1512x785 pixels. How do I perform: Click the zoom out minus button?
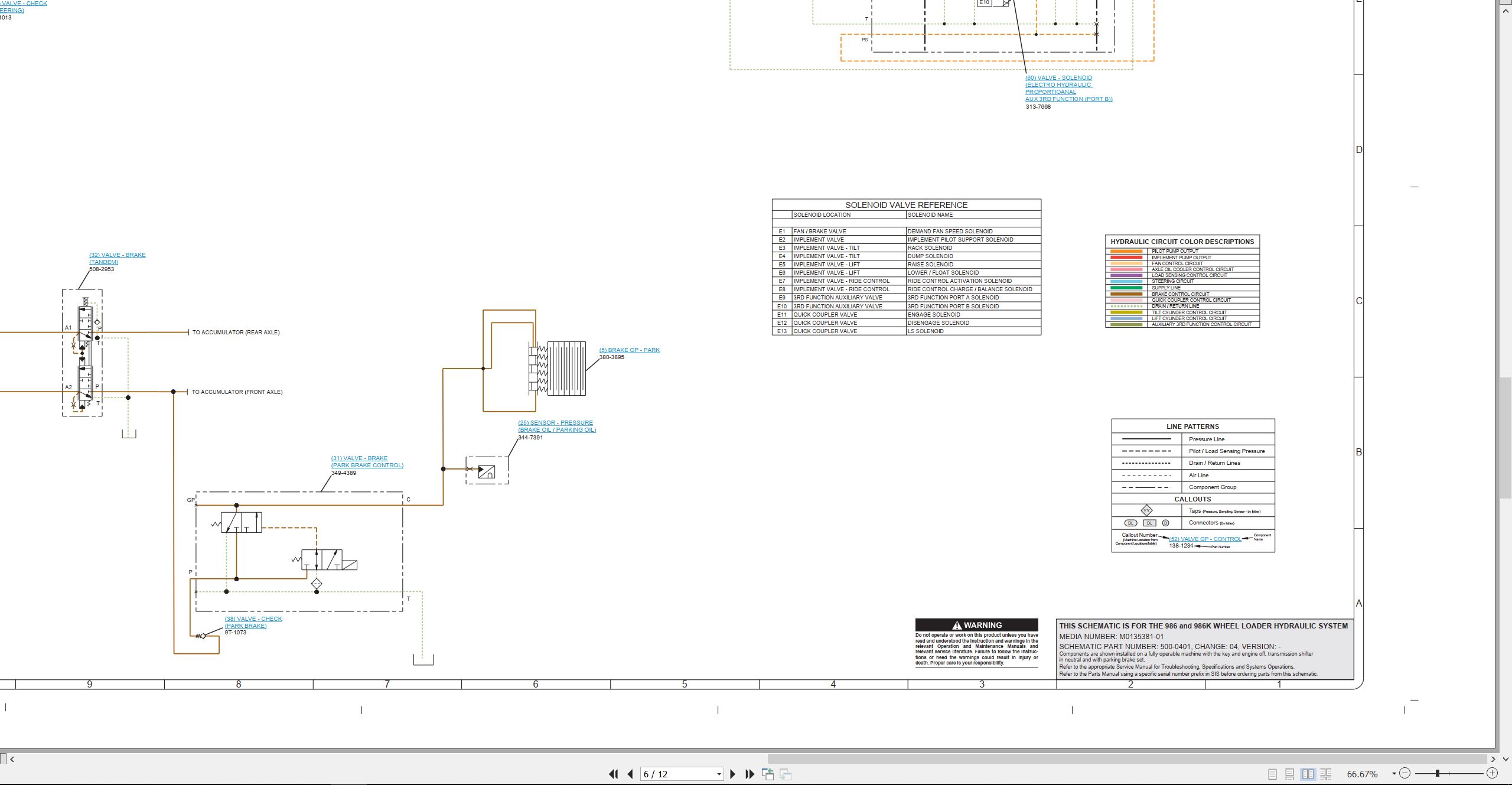pos(1405,773)
